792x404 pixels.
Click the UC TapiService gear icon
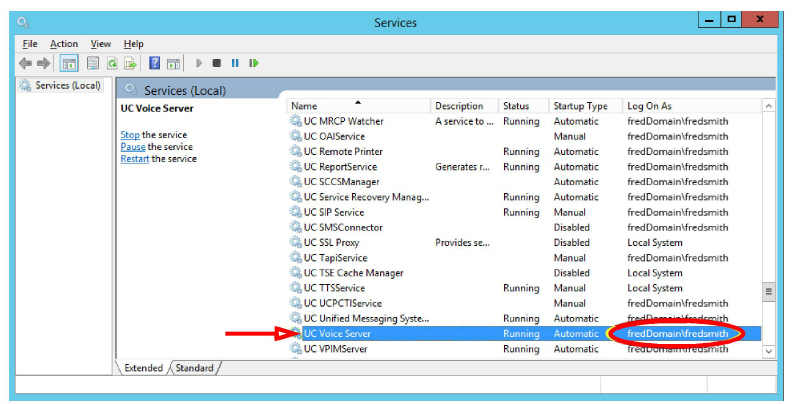295,257
